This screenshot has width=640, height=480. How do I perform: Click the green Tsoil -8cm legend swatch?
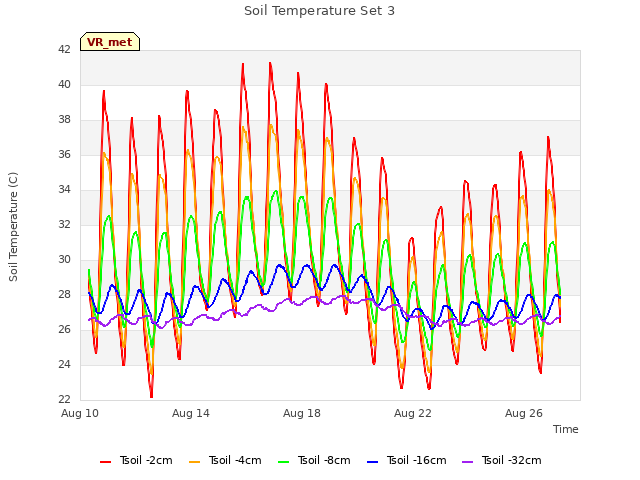[284, 462]
